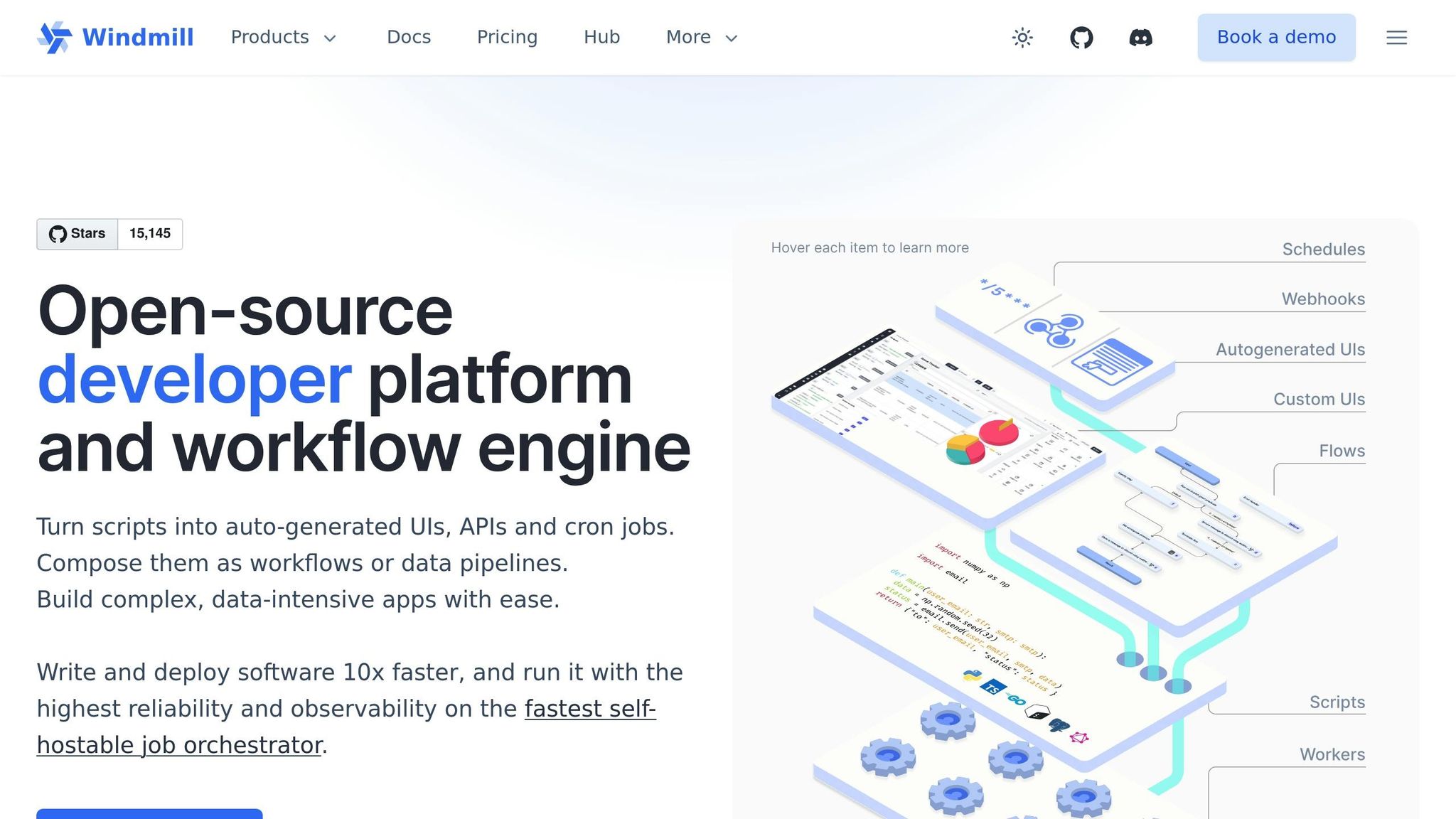Click the TypeScript language icon

(x=992, y=688)
